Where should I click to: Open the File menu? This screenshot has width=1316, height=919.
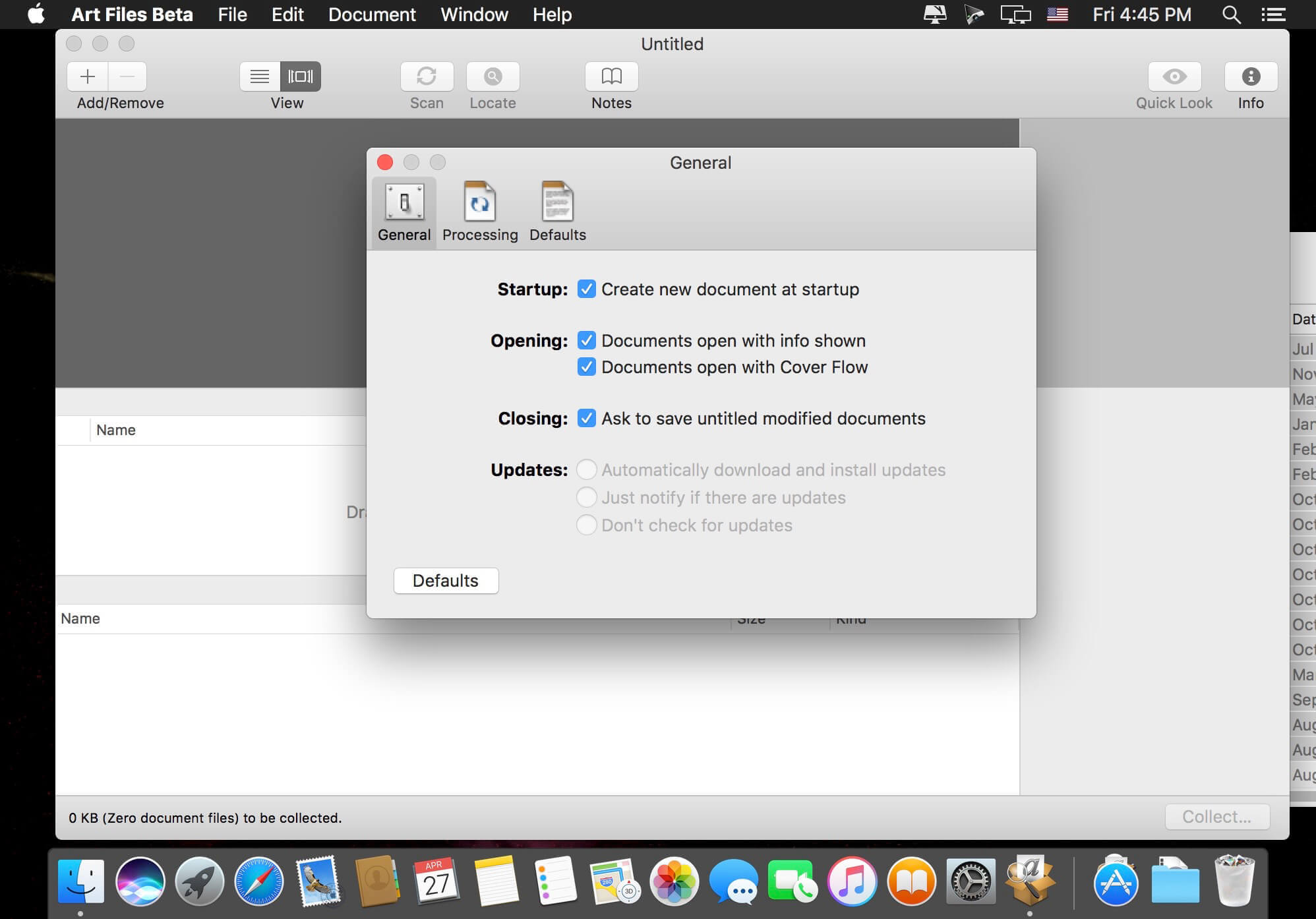click(x=232, y=15)
